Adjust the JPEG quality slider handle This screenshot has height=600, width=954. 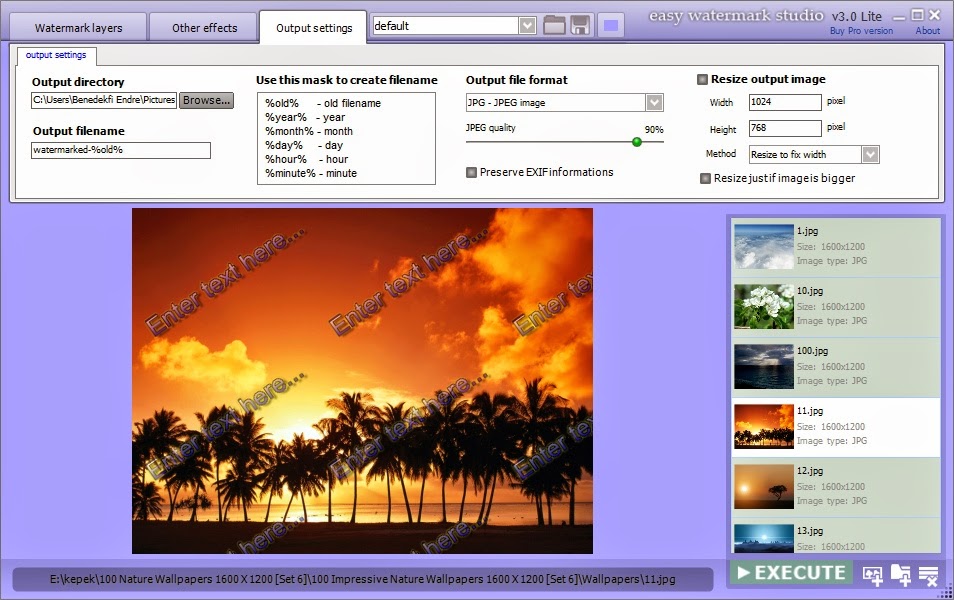click(636, 142)
